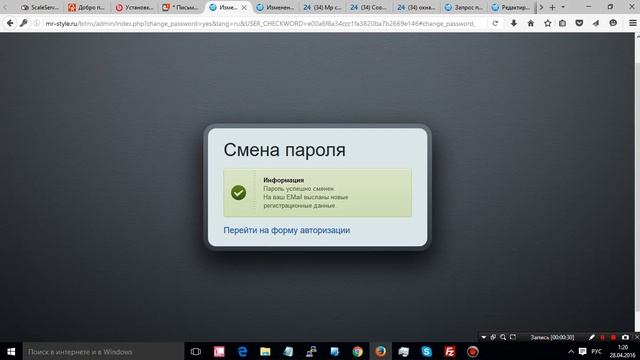Click the paper plane send icon
Image resolution: width=640 pixels, height=360 pixels.
(x=596, y=23)
